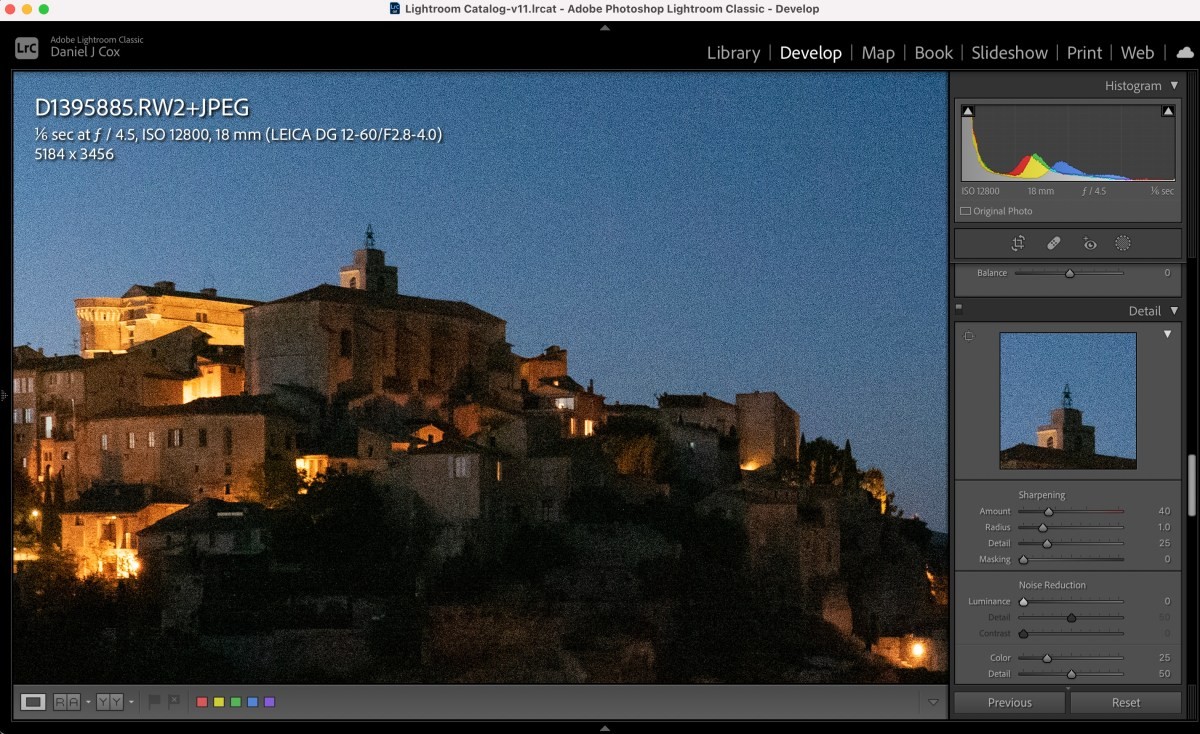The height and width of the screenshot is (734, 1200).
Task: Click the Sharpening Radius value 1.0
Action: click(1163, 527)
